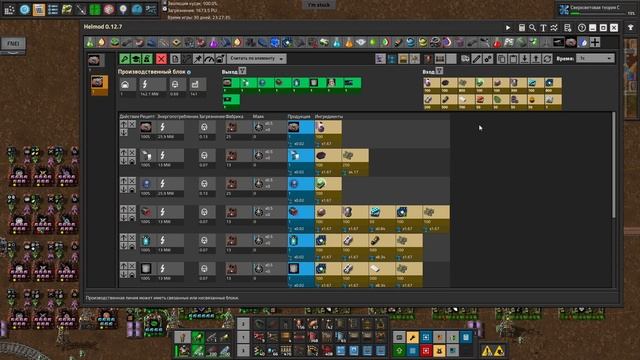This screenshot has height=360, width=640.
Task: Open the list preferences icon in Helmod header
Action: pyautogui.click(x=567, y=28)
